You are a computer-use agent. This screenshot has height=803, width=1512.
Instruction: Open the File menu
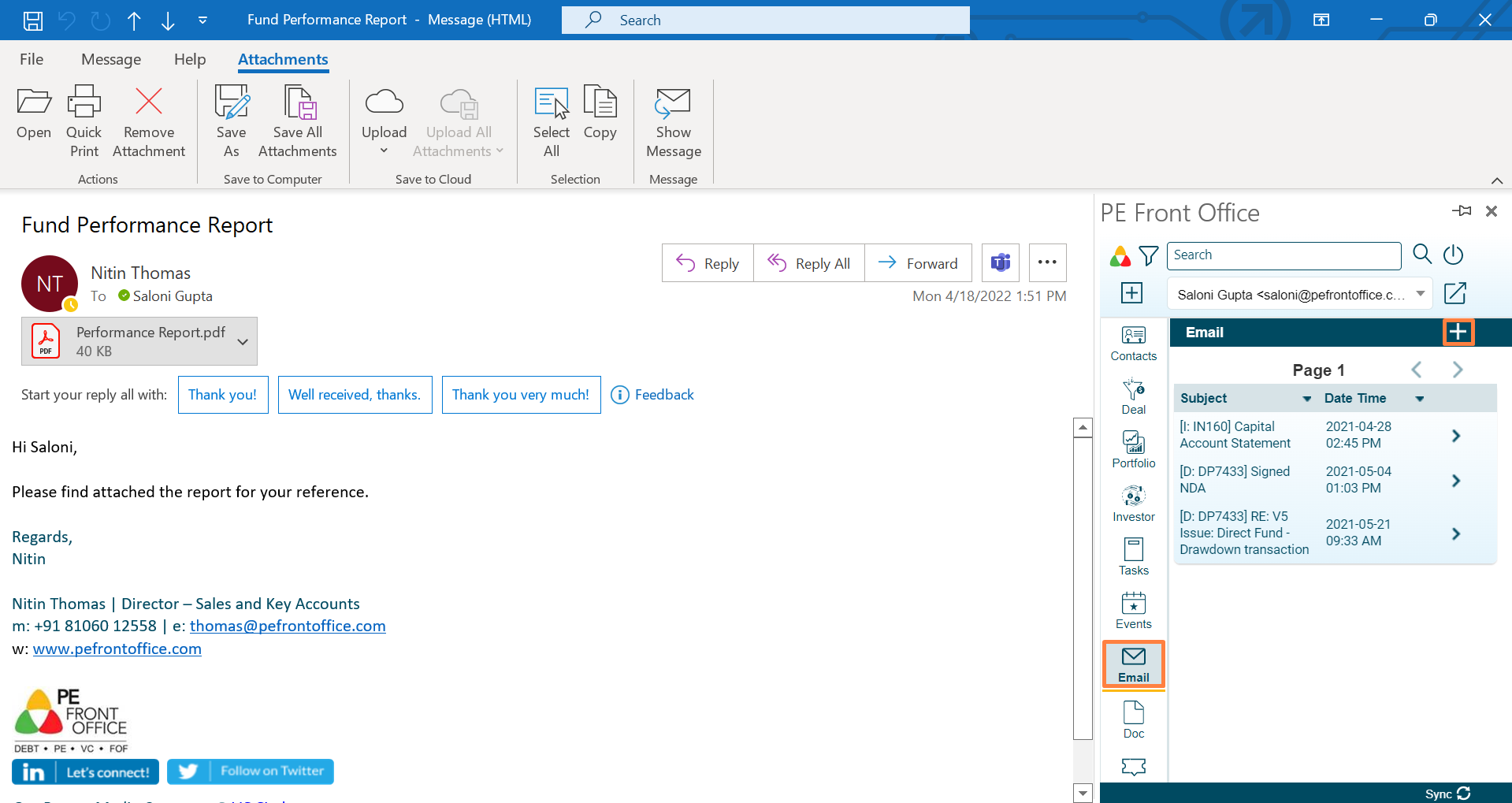(32, 59)
